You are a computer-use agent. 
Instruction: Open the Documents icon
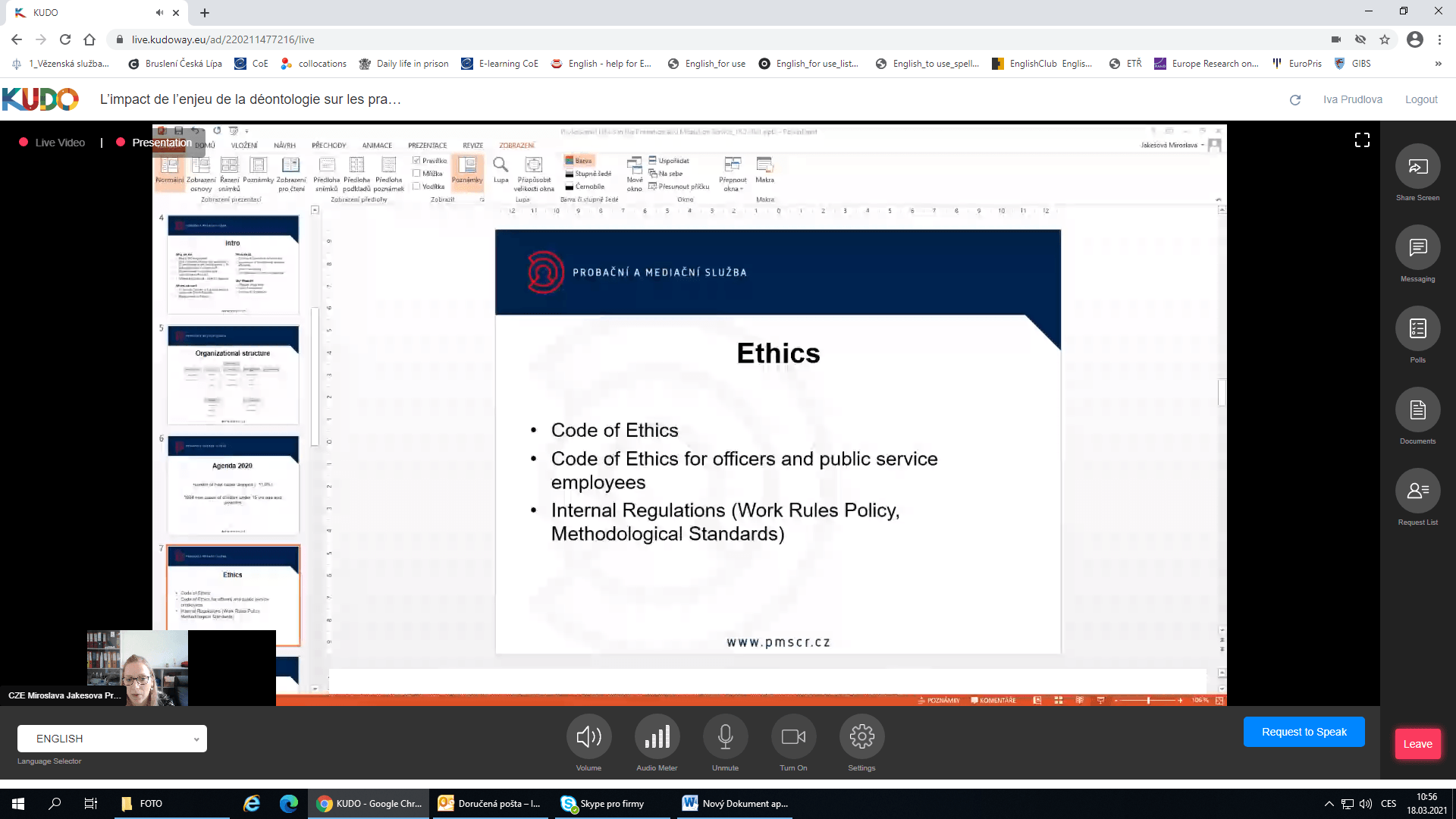point(1417,410)
